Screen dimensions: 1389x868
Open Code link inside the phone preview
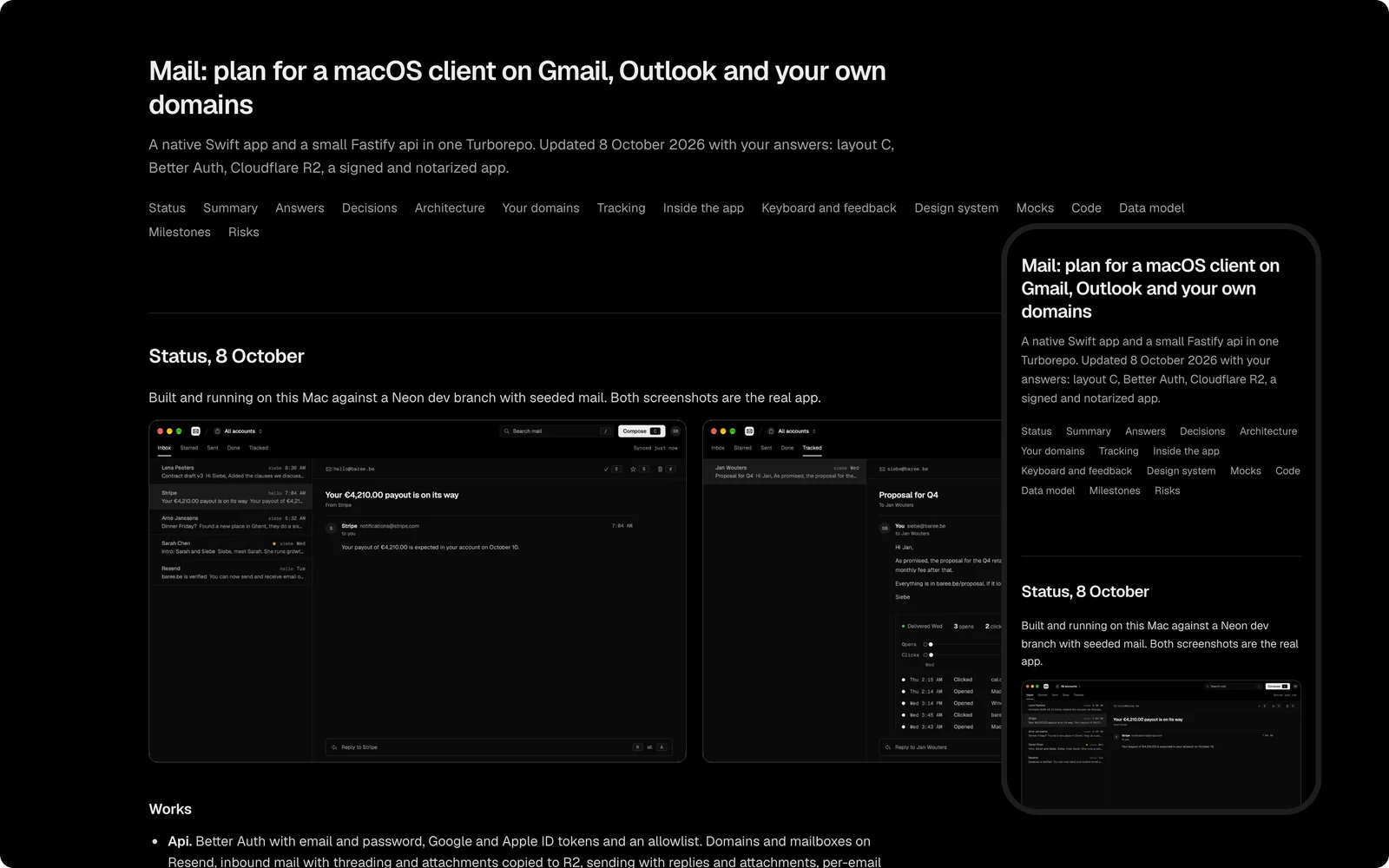[1287, 471]
